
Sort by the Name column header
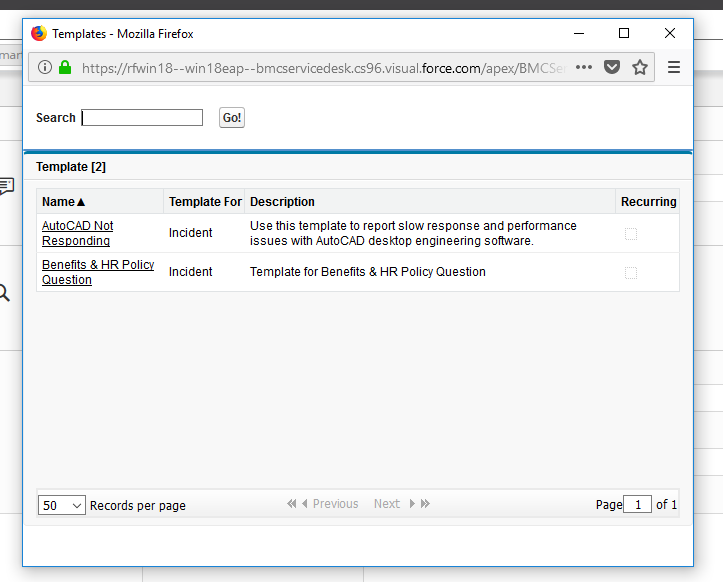coord(64,202)
